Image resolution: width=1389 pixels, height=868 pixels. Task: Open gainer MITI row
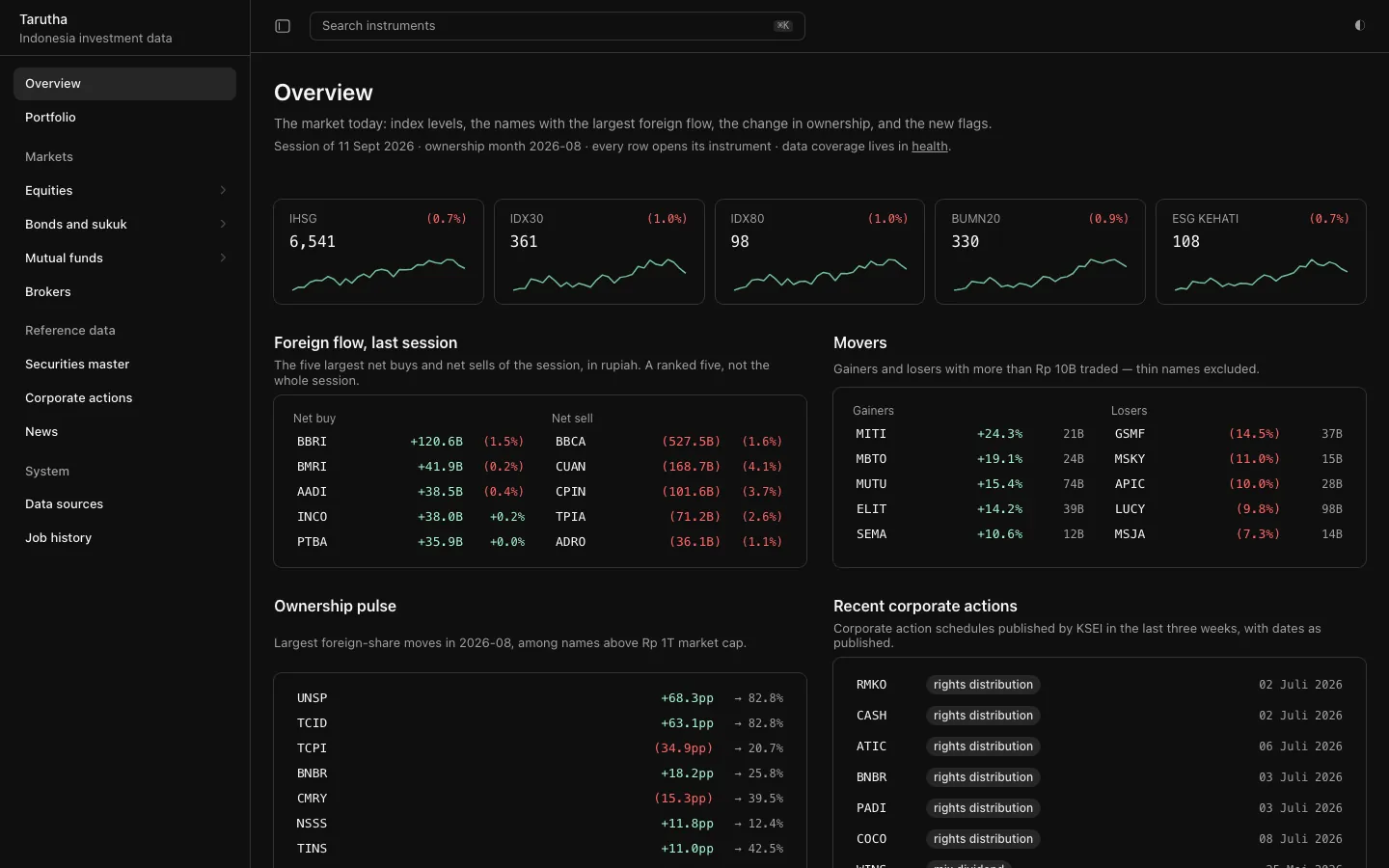click(x=970, y=434)
